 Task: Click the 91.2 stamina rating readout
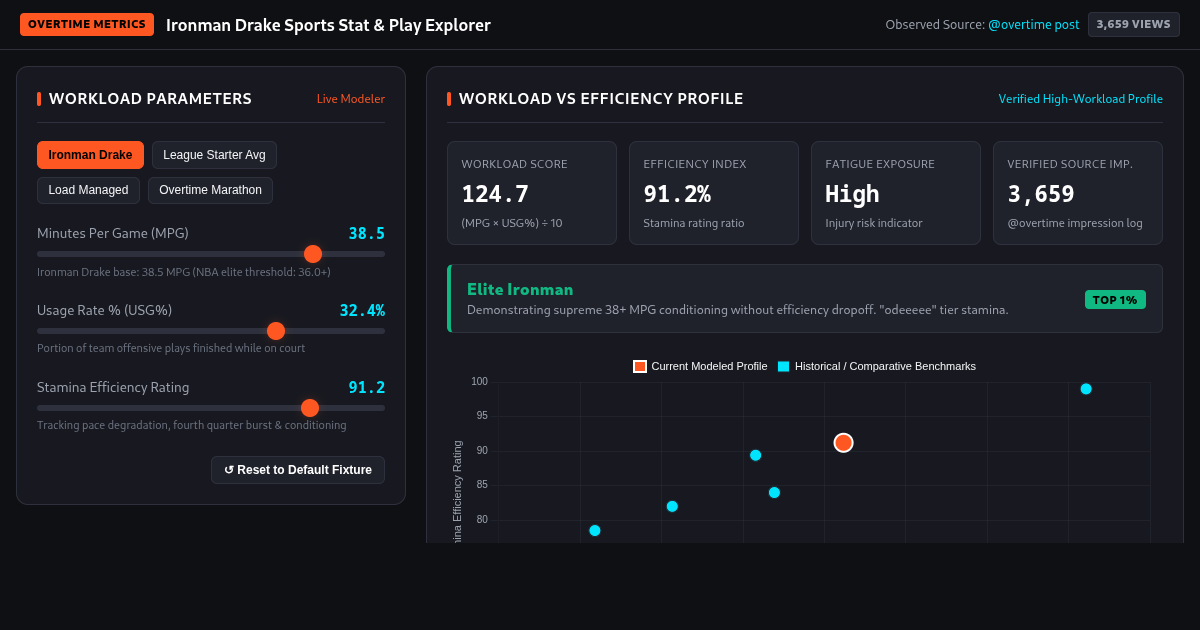(x=366, y=388)
